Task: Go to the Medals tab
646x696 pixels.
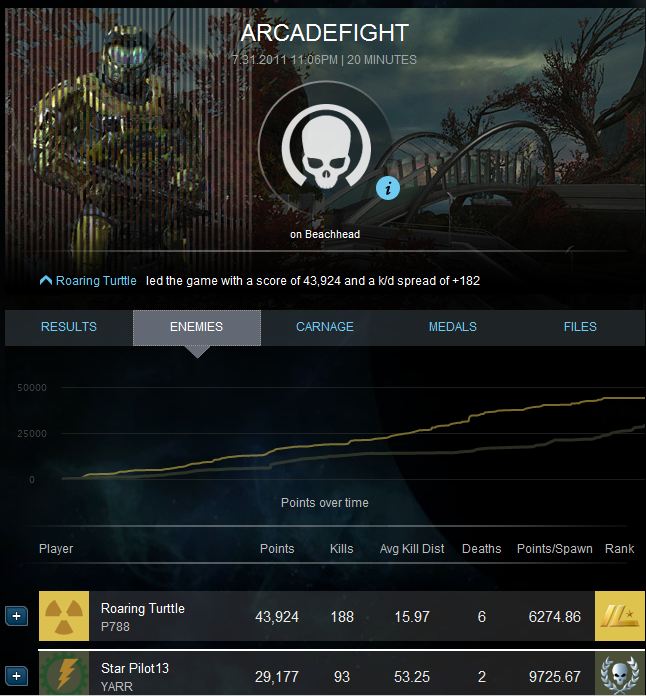Action: pos(452,327)
